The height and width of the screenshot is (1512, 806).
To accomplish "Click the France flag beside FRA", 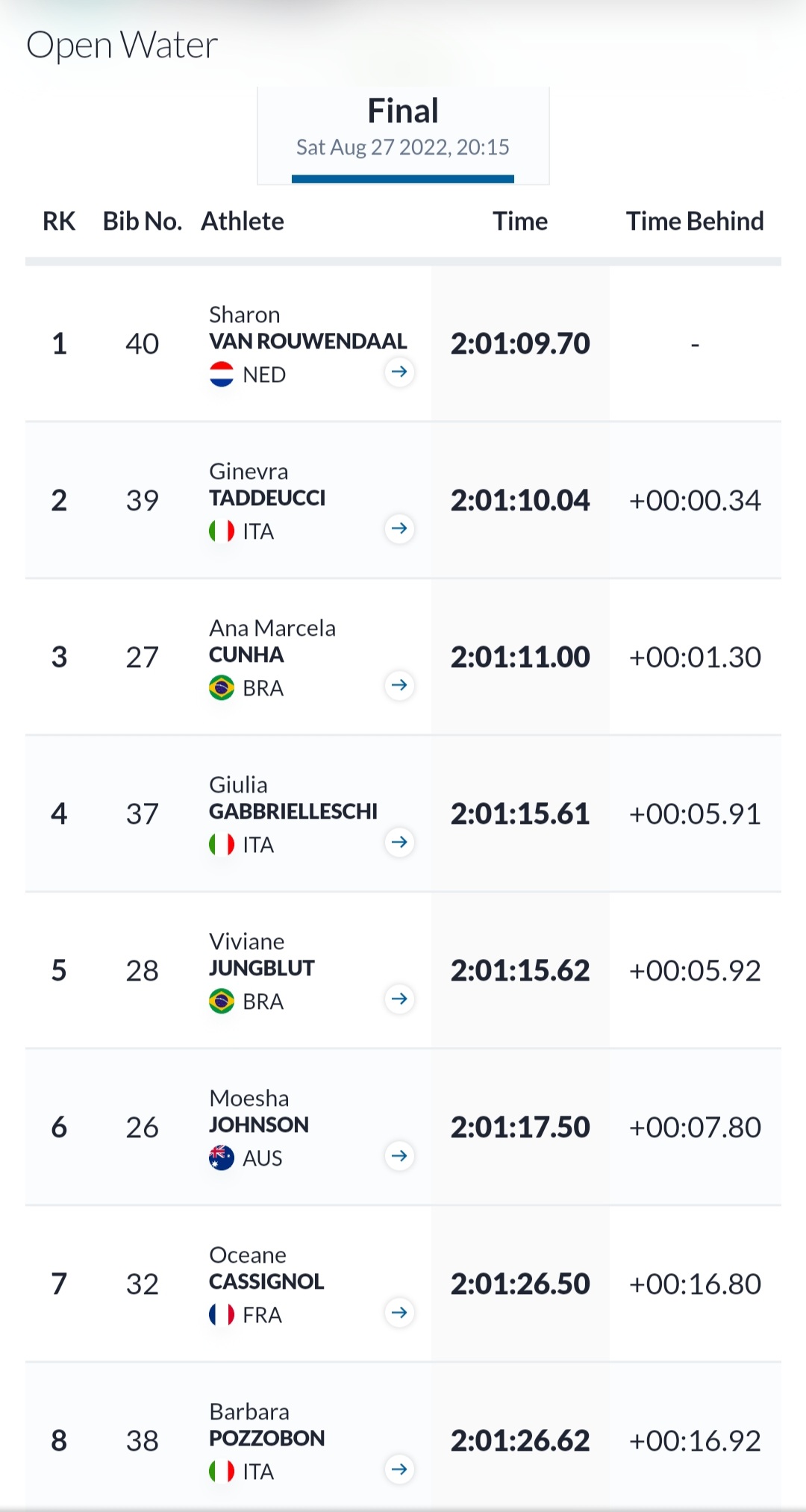I will click(222, 1314).
